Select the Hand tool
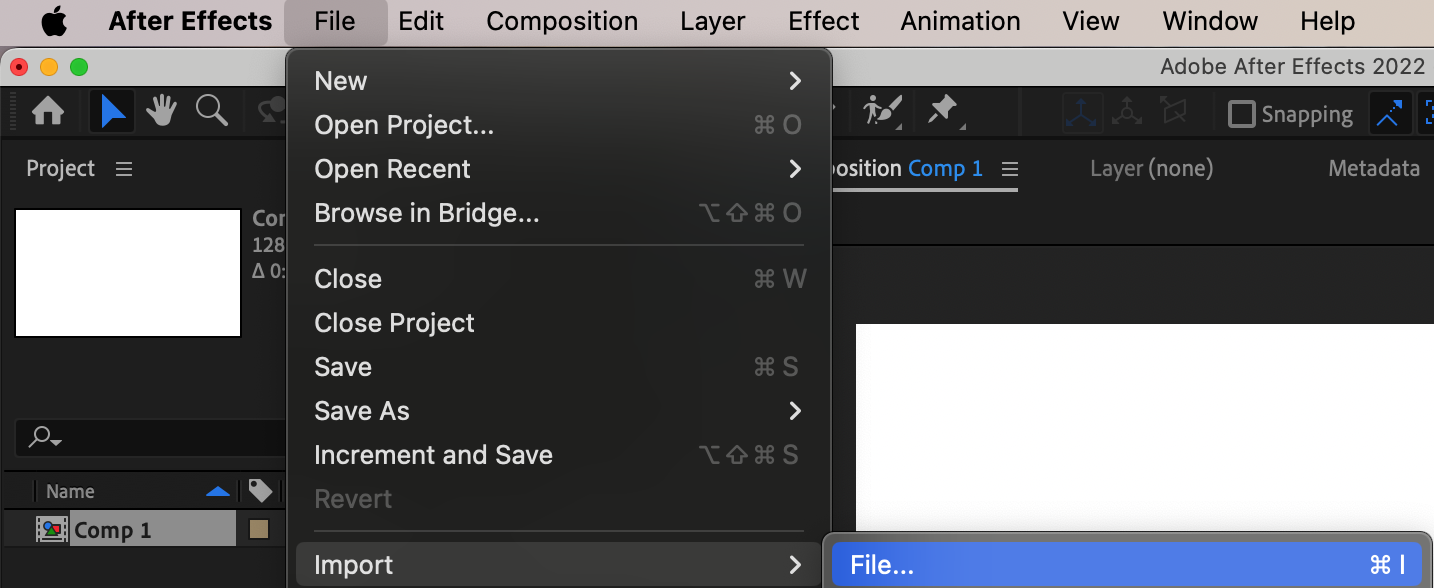Viewport: 1434px width, 588px height. 162,112
